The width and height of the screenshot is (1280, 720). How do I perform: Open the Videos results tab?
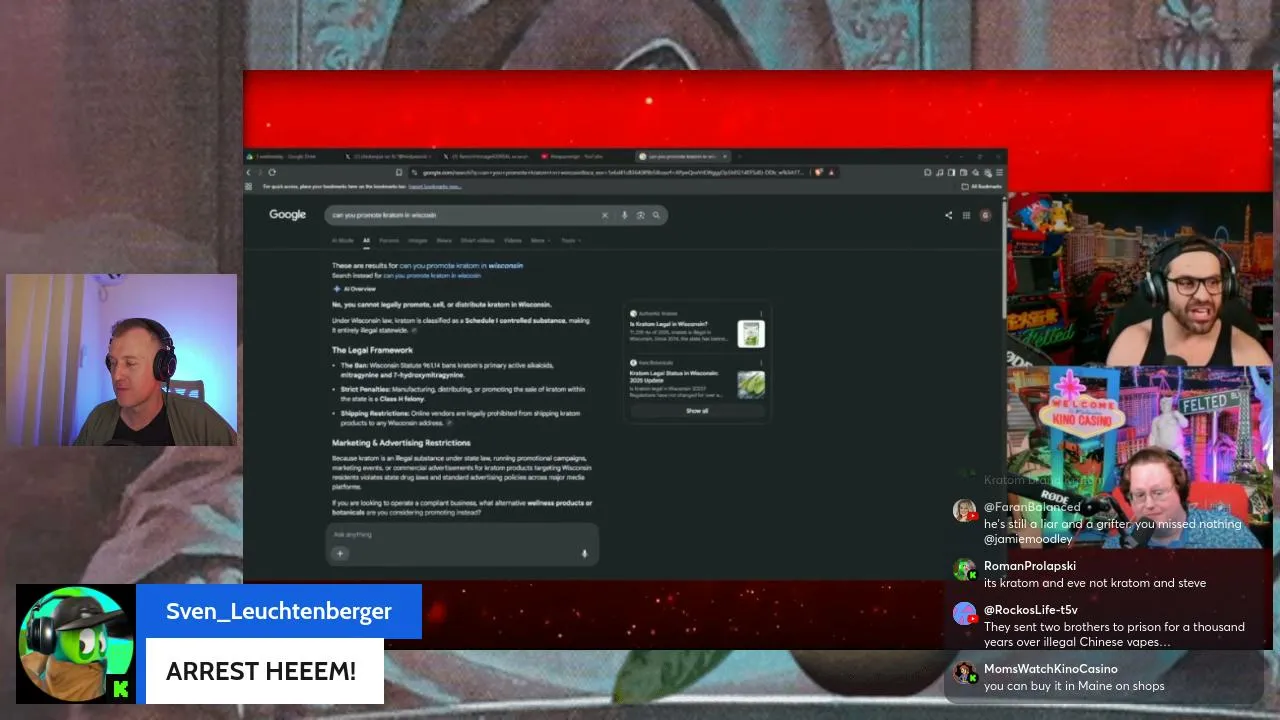pos(513,240)
